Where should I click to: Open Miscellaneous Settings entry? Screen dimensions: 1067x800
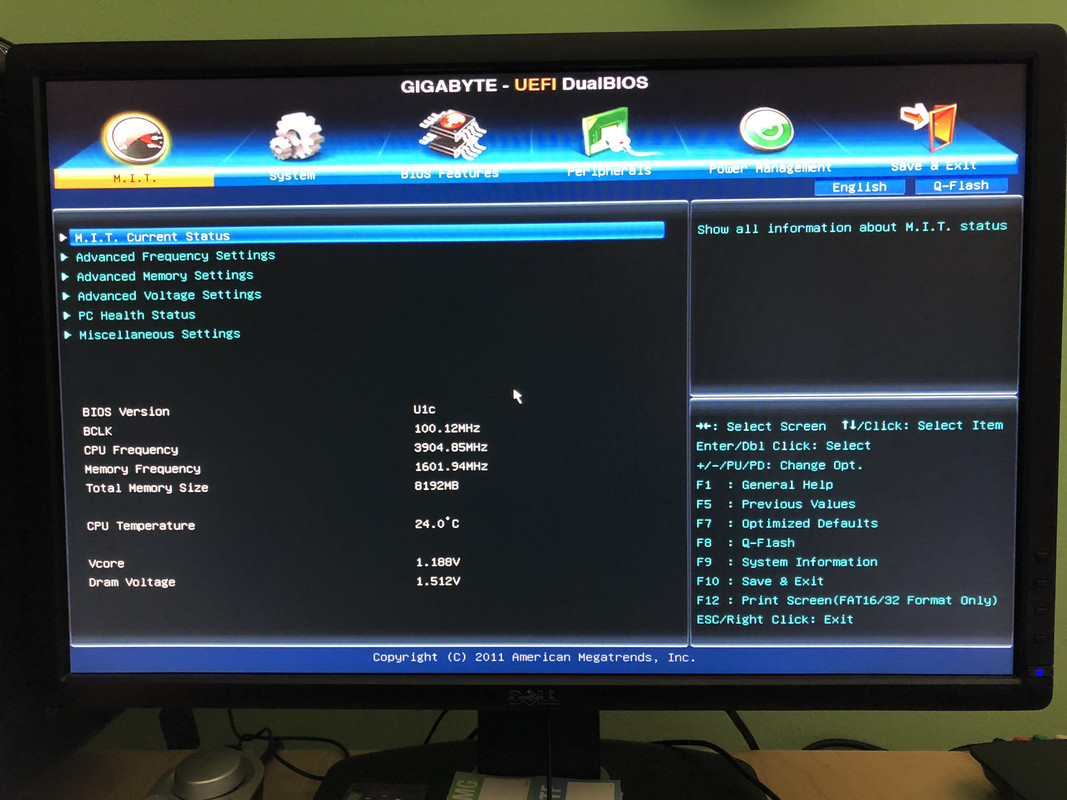[x=159, y=334]
